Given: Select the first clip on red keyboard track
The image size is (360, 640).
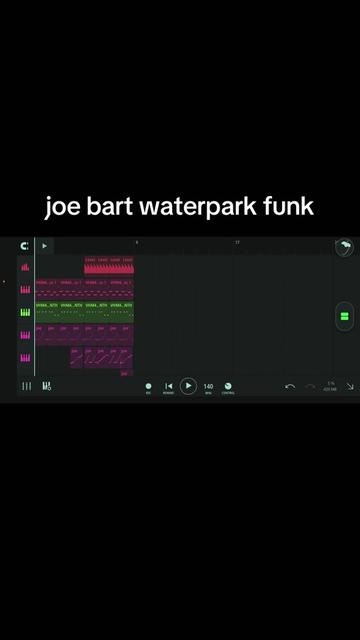Looking at the screenshot, I should [x=47, y=289].
